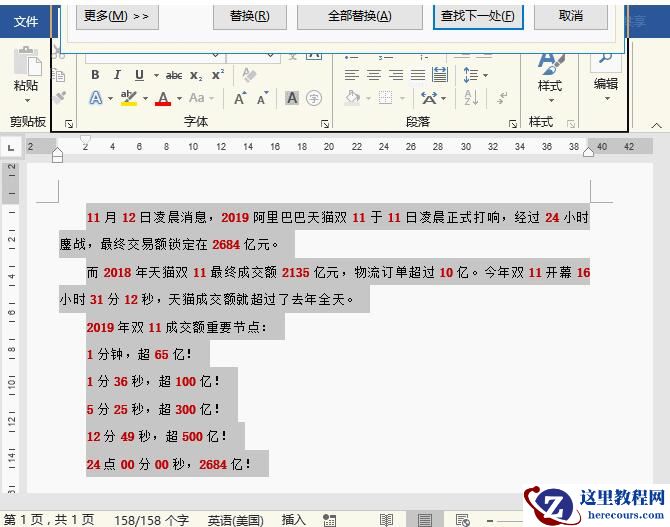Apply superscript formatting

[217, 75]
